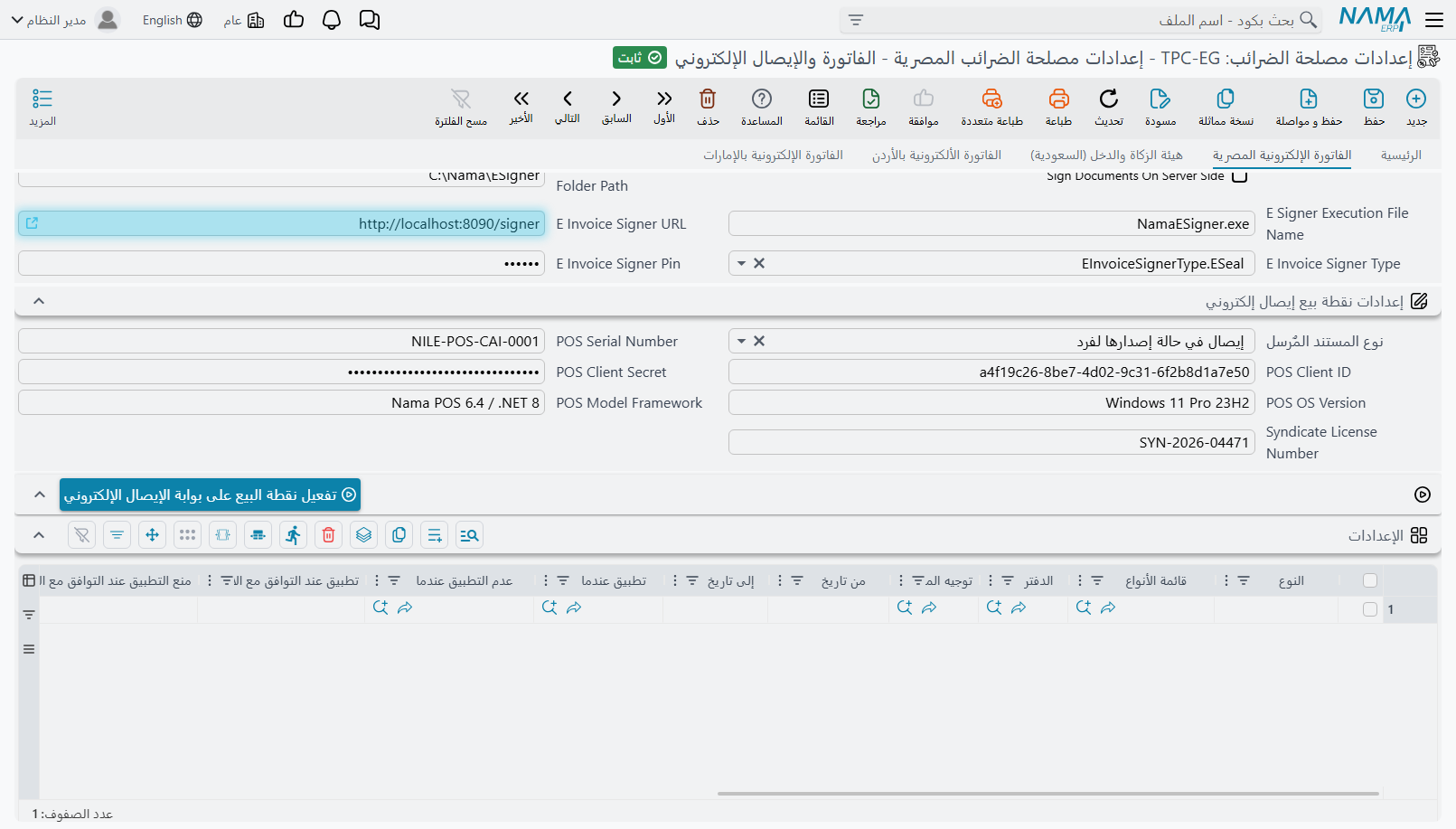Image resolution: width=1456 pixels, height=829 pixels.
Task: Click the طباعة (Print) toolbar icon
Action: pyautogui.click(x=1058, y=99)
